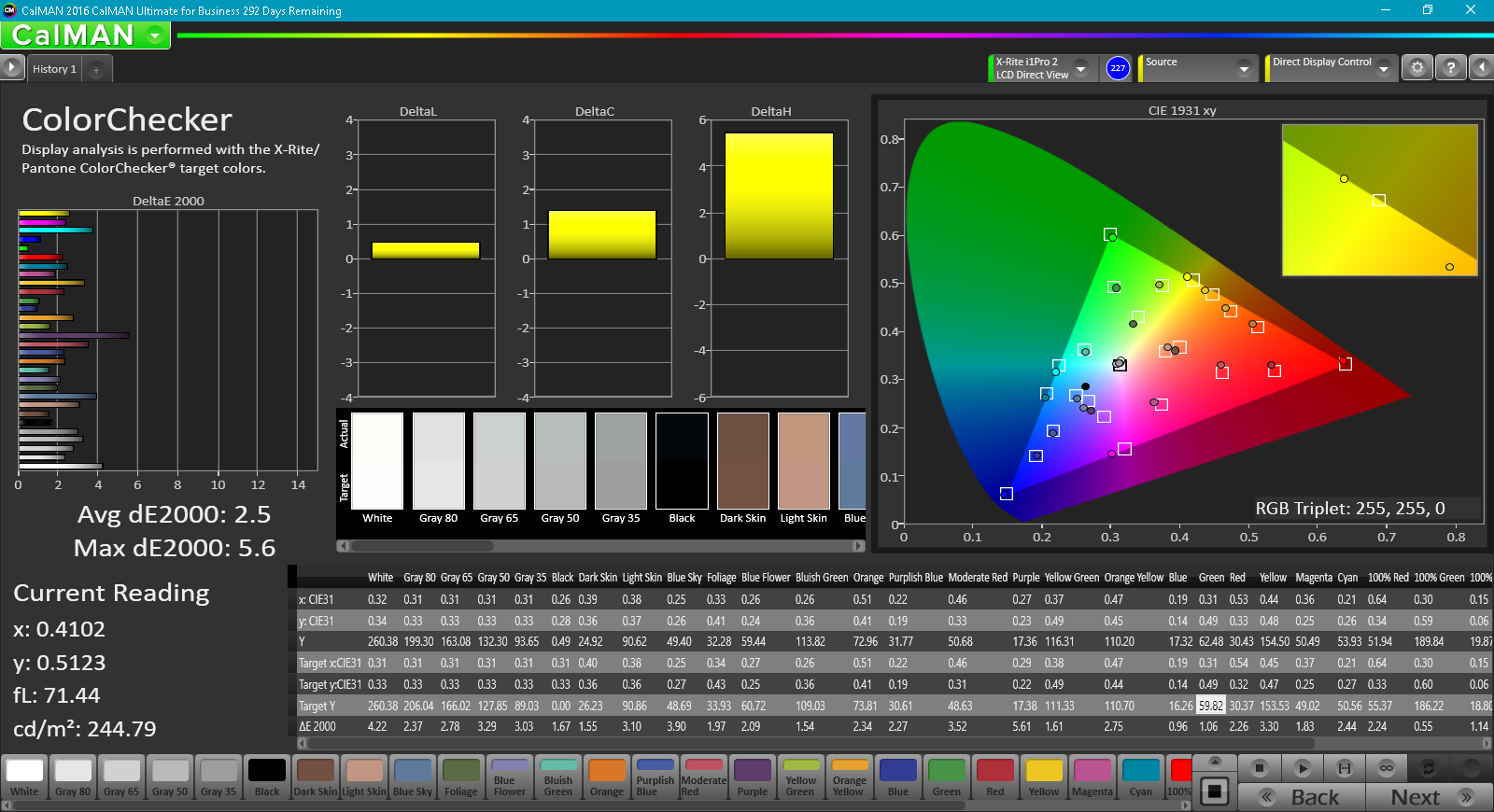Select the Black patch swatch
This screenshot has width=1494, height=812.
coord(267,777)
